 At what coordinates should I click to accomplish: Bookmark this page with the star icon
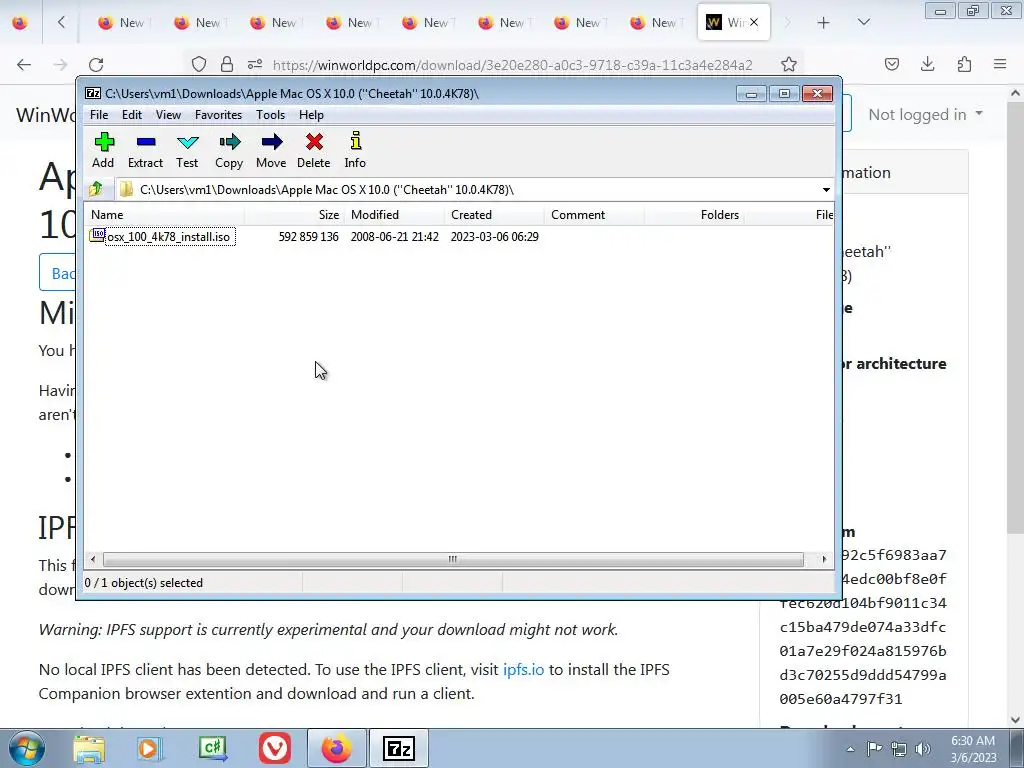(789, 64)
